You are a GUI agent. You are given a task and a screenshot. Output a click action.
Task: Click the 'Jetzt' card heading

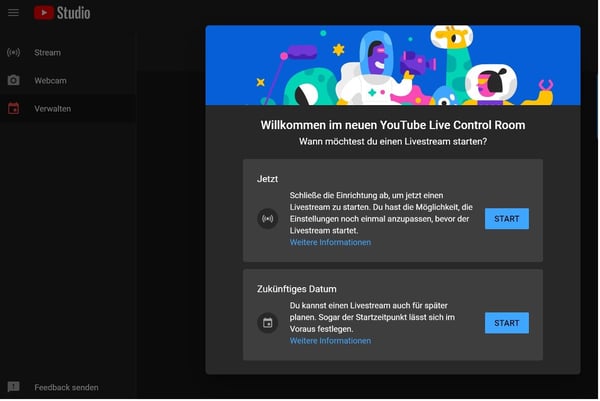[x=267, y=179]
